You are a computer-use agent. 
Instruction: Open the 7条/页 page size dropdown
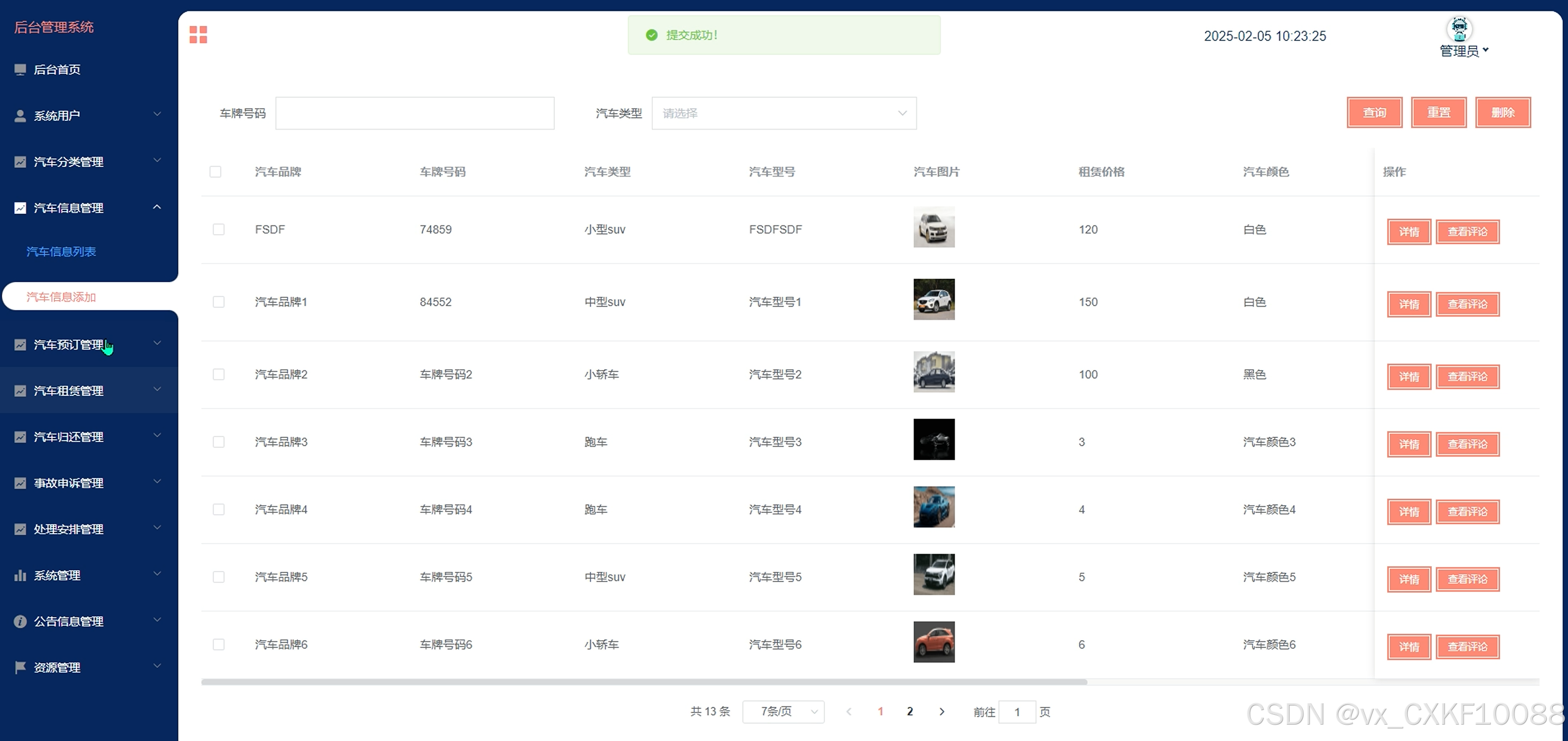click(783, 711)
